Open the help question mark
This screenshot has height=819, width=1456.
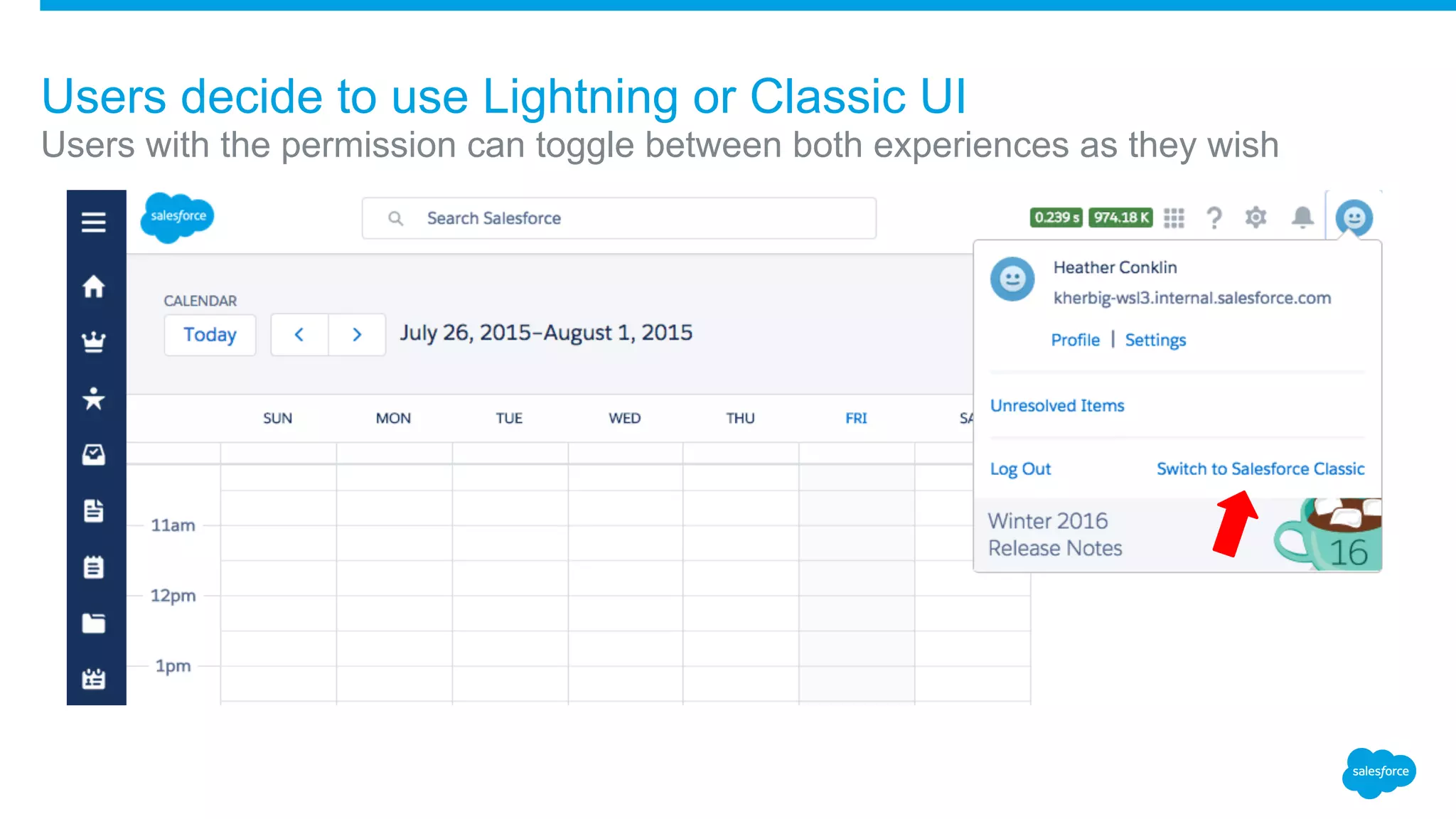[x=1214, y=218]
